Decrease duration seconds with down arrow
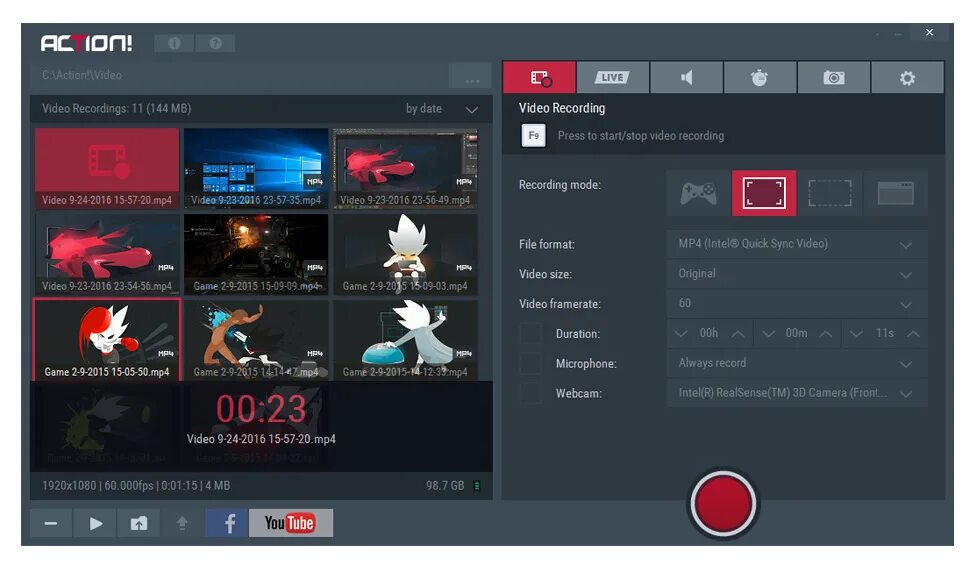975x574 pixels. click(x=856, y=334)
